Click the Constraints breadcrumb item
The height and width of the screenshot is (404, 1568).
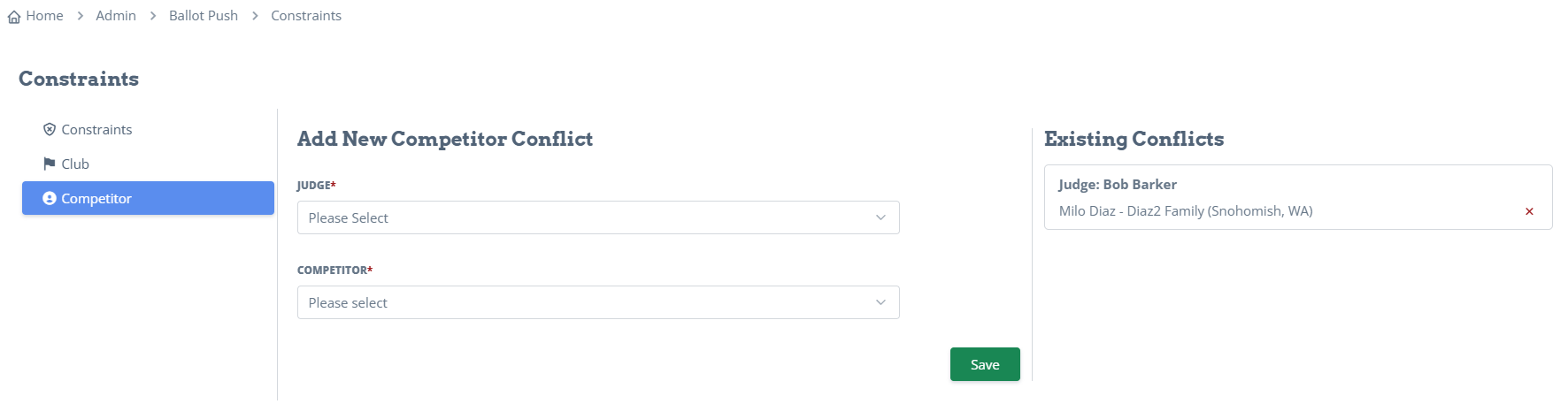click(306, 16)
